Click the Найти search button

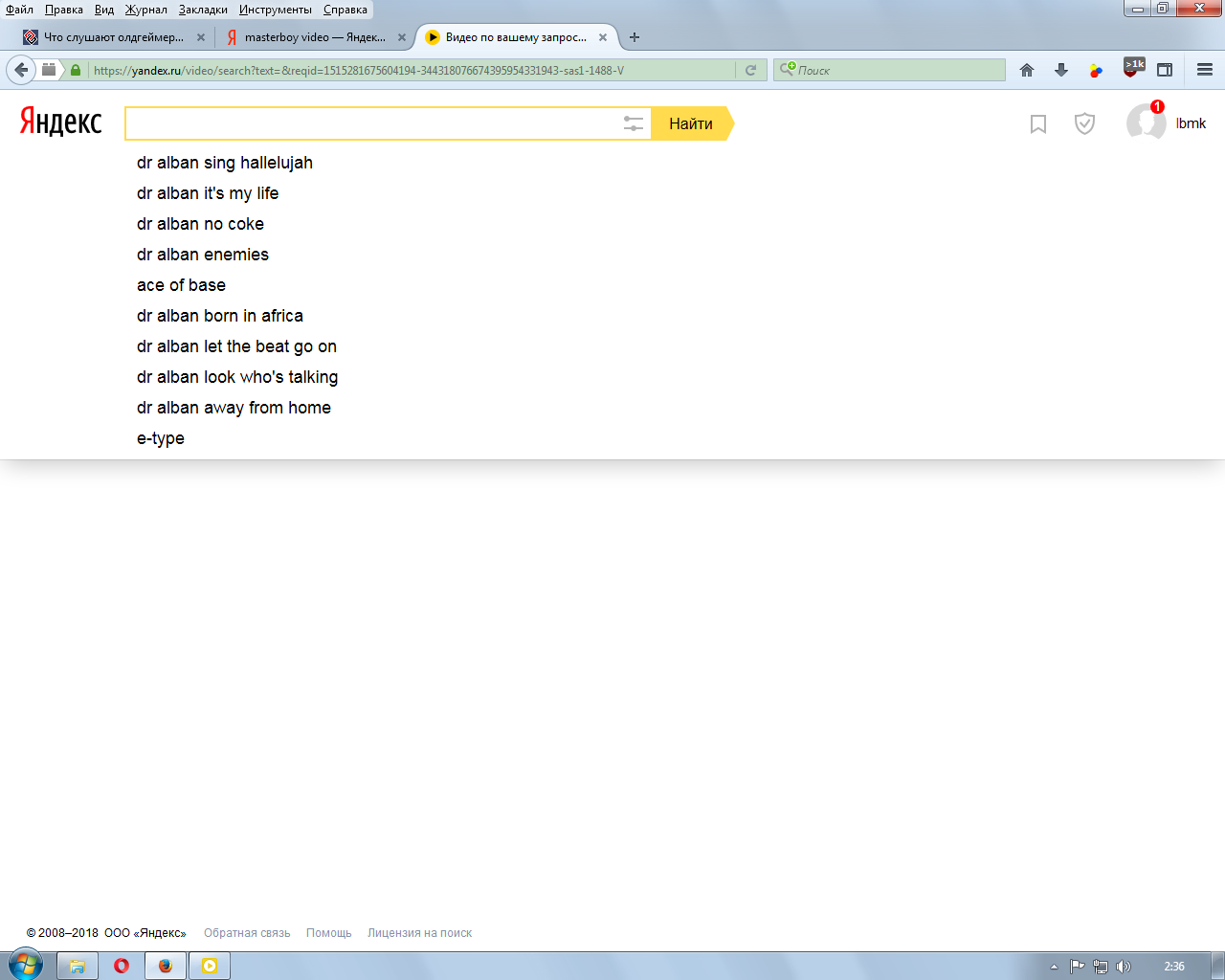pos(691,123)
